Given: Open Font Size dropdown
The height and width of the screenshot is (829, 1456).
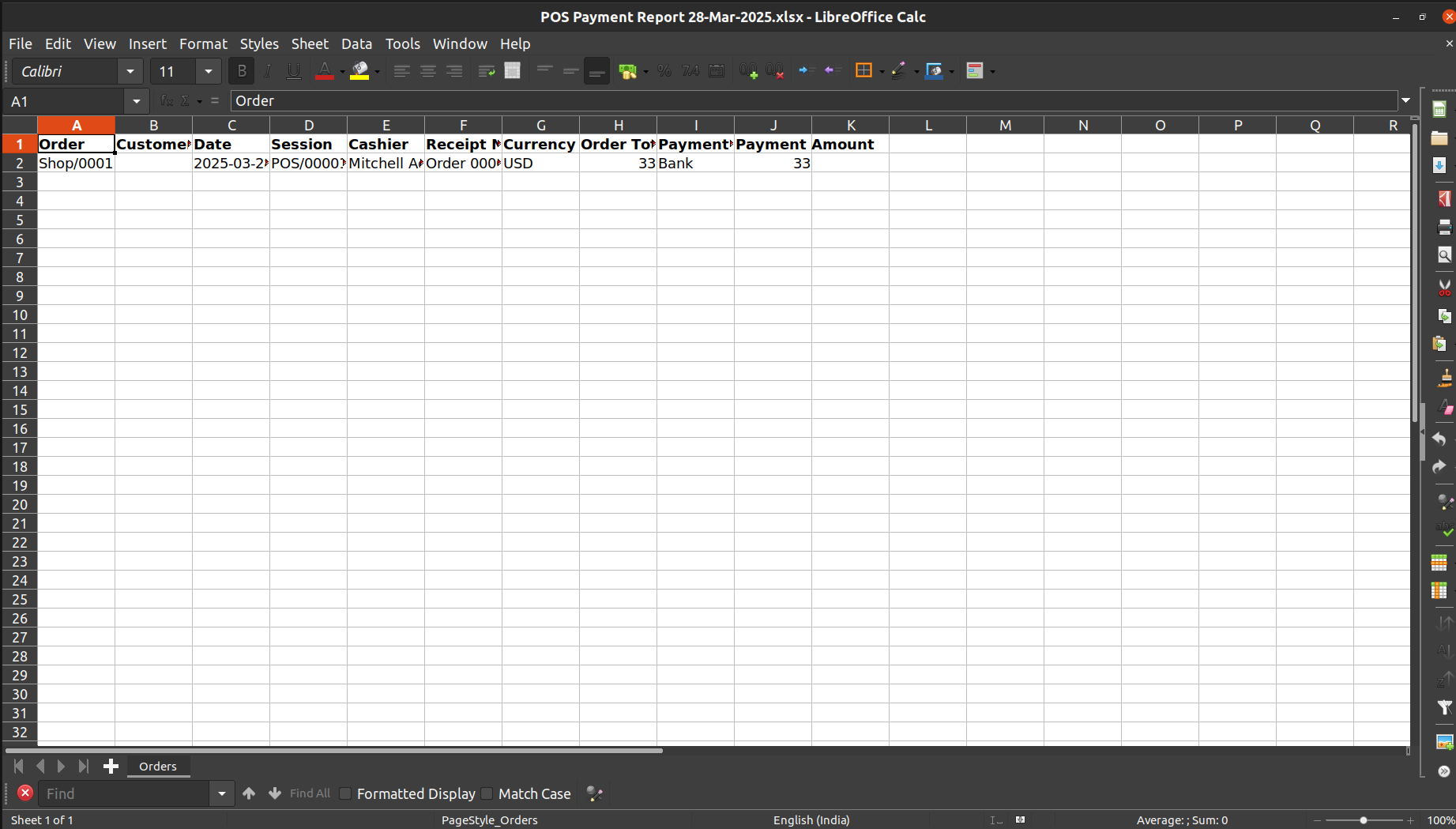Looking at the screenshot, I should (x=209, y=72).
